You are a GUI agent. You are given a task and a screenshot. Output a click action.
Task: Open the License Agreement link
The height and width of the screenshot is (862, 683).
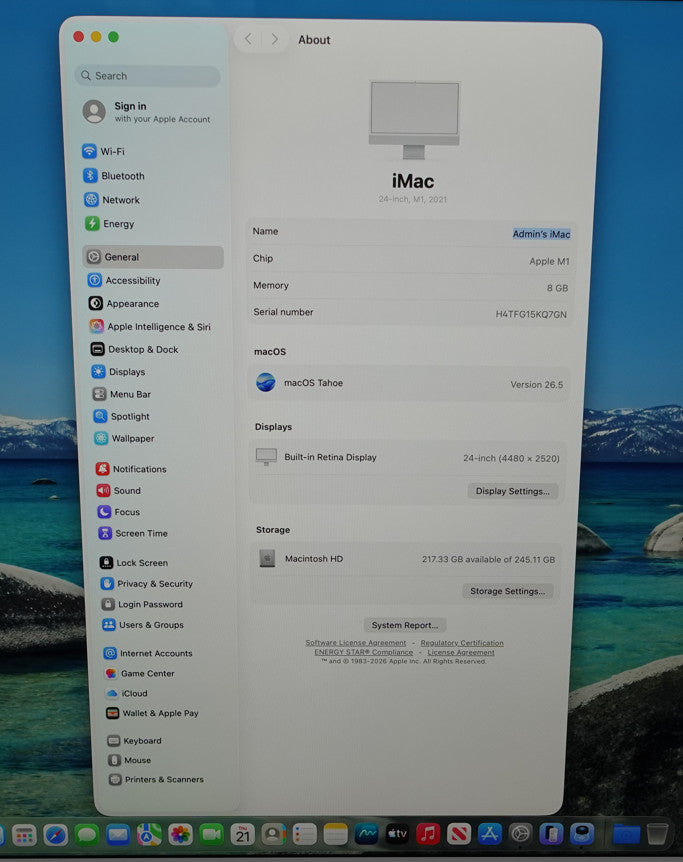[461, 652]
